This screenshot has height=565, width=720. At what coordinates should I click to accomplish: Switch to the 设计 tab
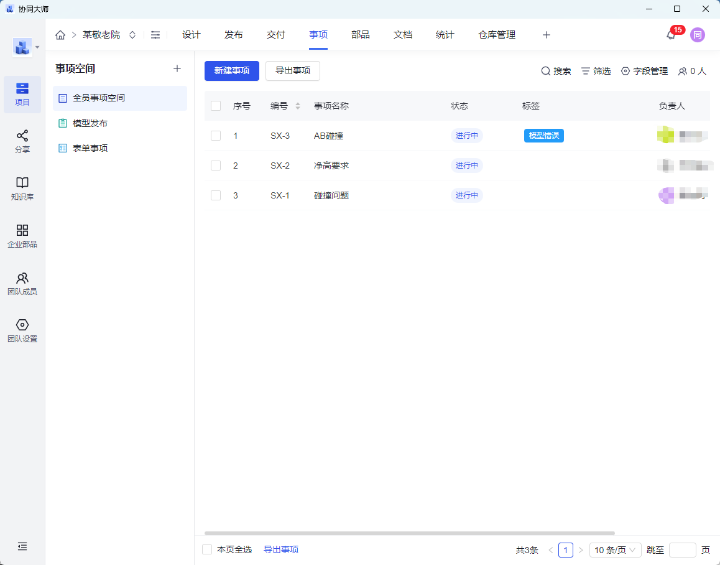point(191,35)
